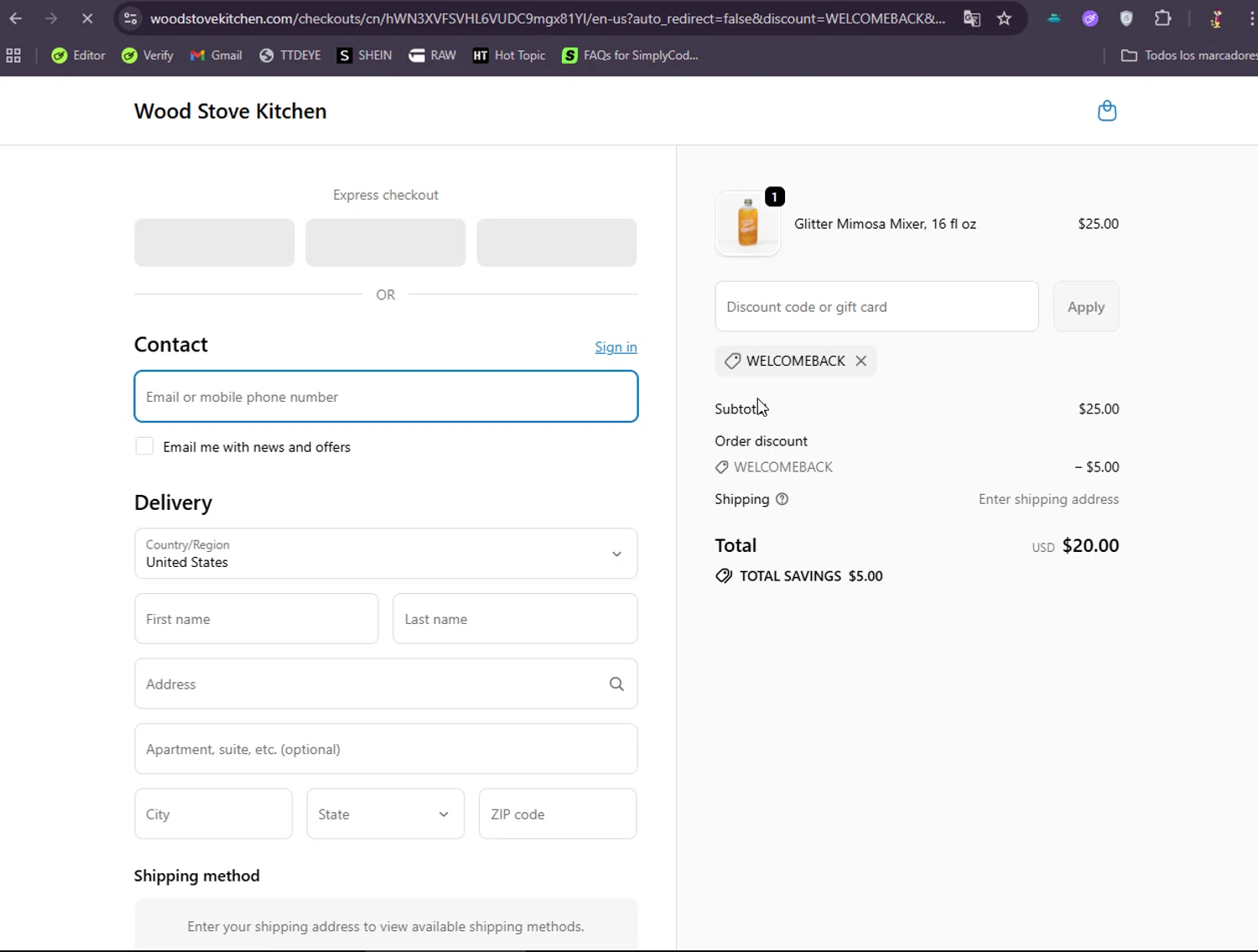
Task: Focus the Address field
Action: tap(386, 684)
